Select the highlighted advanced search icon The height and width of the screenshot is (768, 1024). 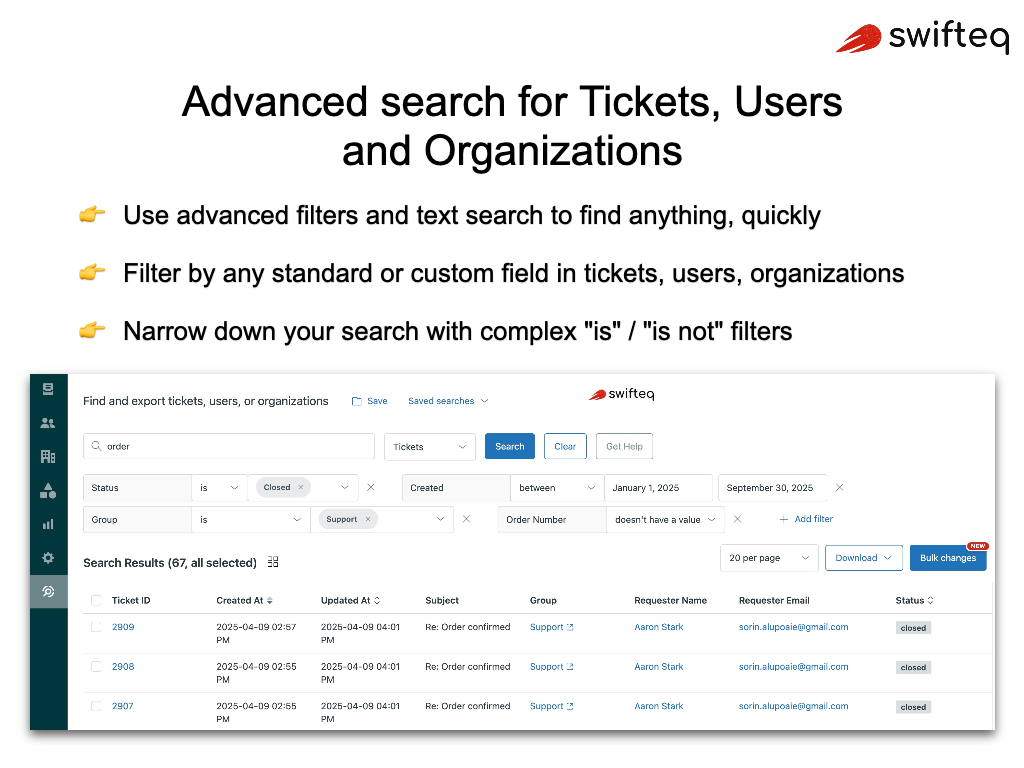click(x=48, y=591)
